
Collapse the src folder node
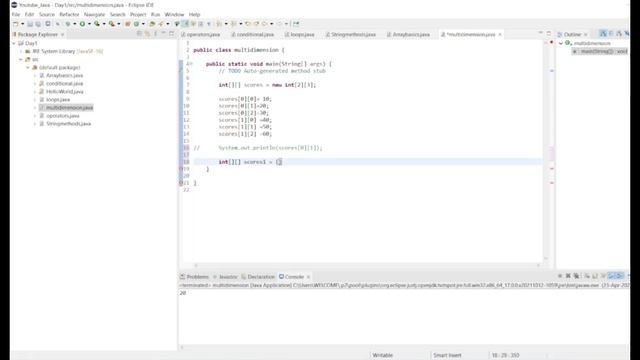point(21,60)
